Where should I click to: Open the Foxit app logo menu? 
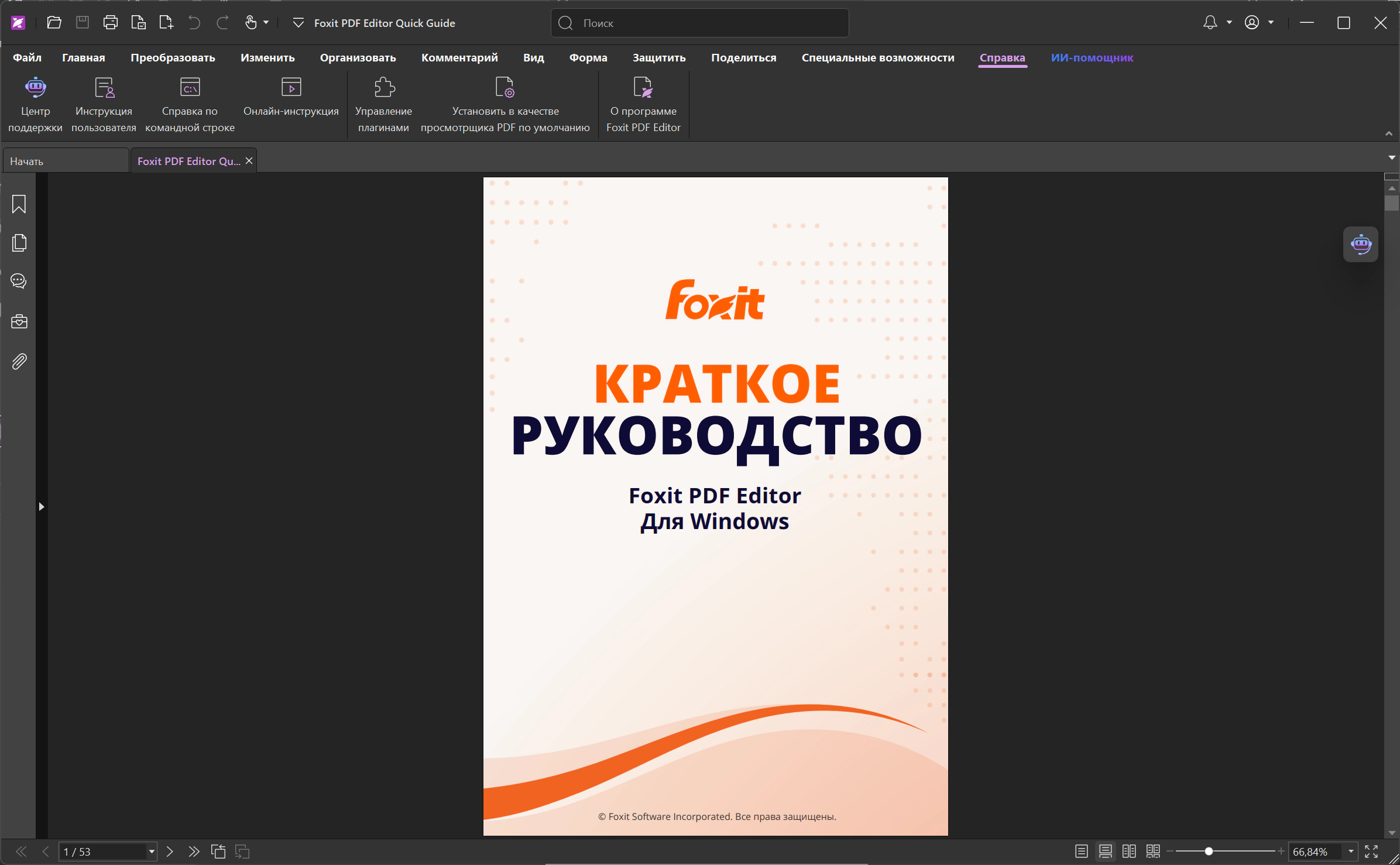point(18,23)
